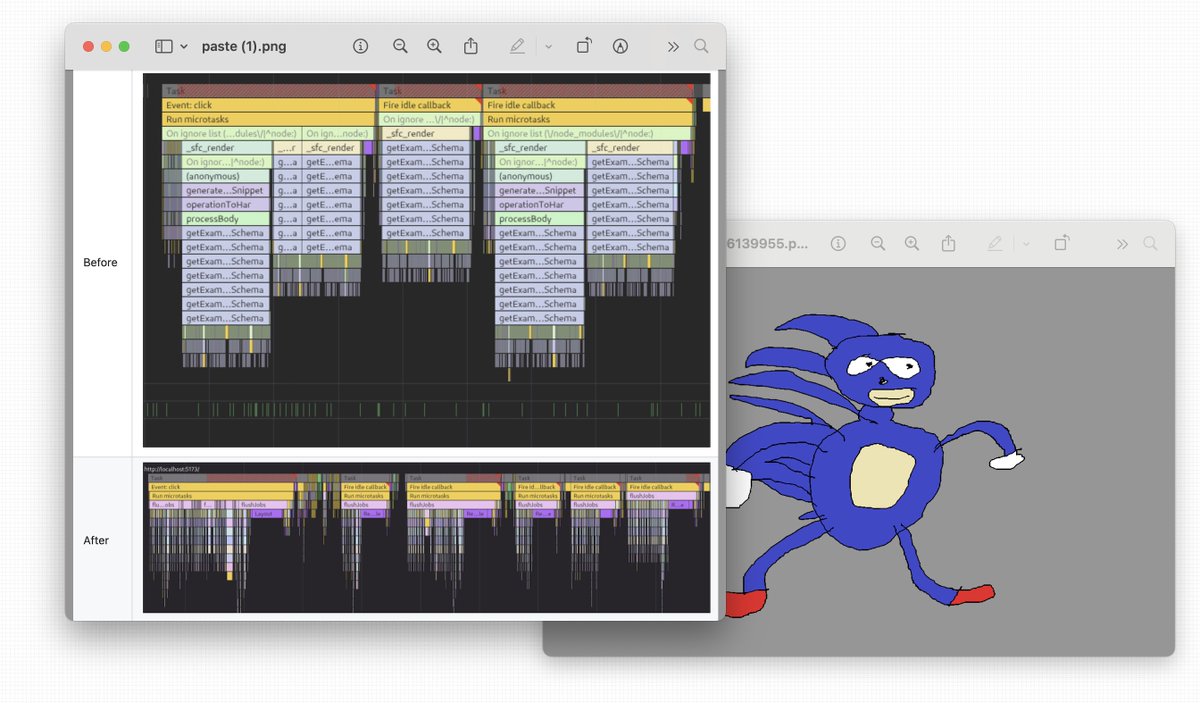Maximize the paste (1).png window with green button

pos(124,47)
